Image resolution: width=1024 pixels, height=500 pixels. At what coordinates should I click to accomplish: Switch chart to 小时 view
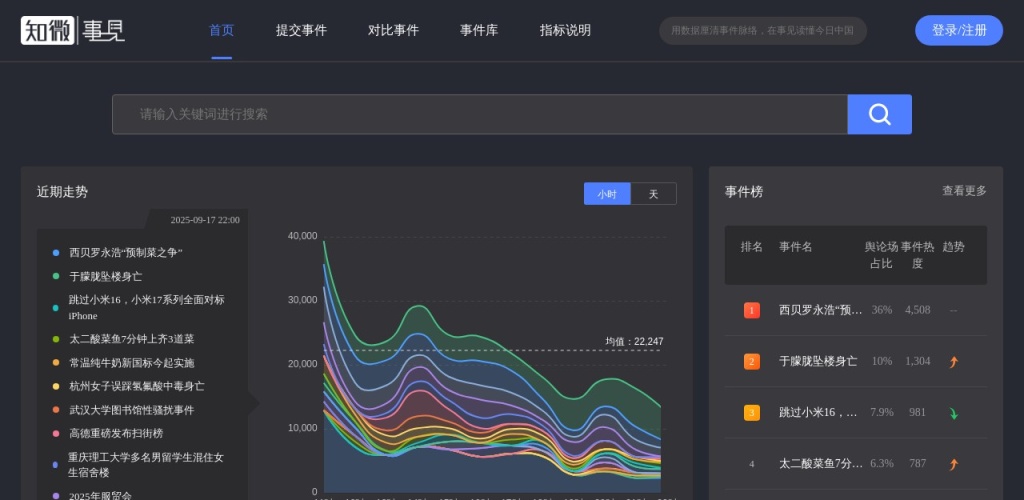click(607, 194)
